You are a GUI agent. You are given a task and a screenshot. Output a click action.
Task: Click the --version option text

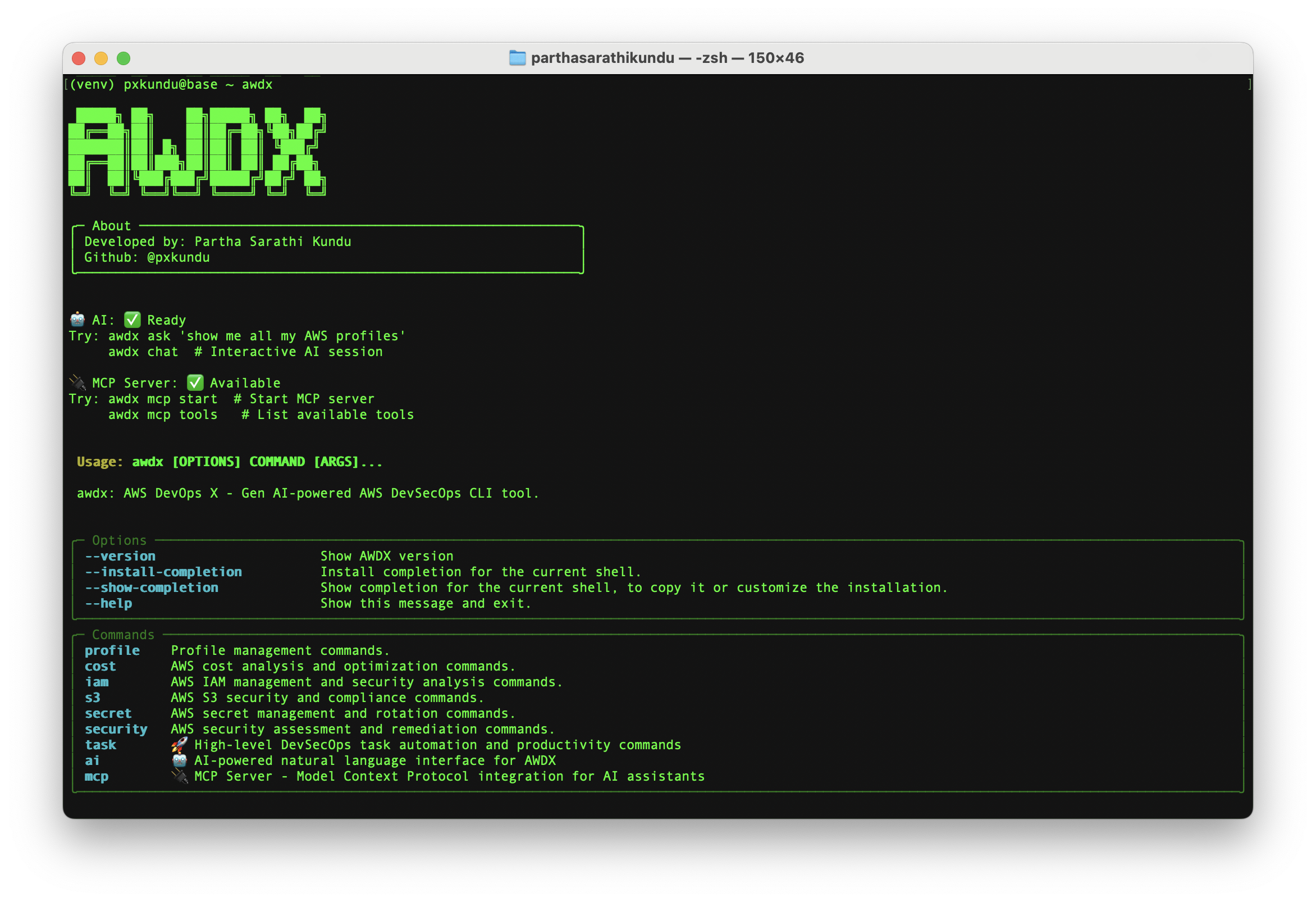pos(120,556)
